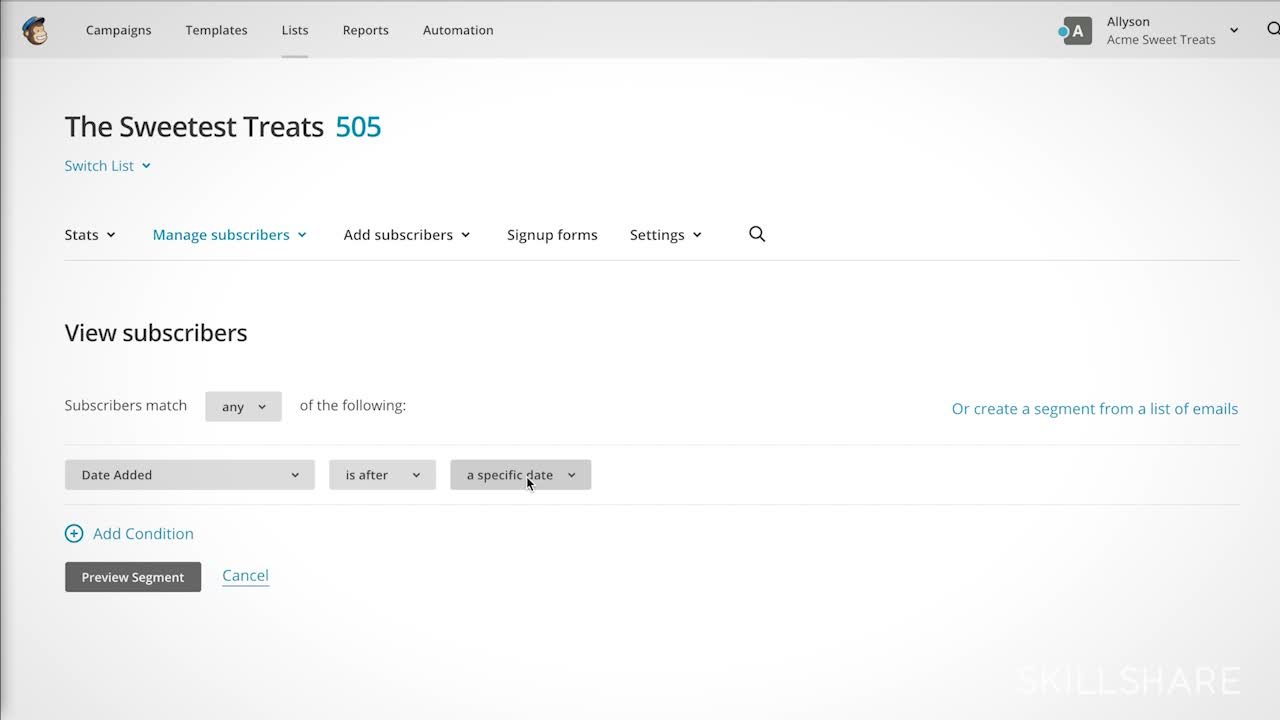Open the top-right global search icon

tap(1272, 30)
